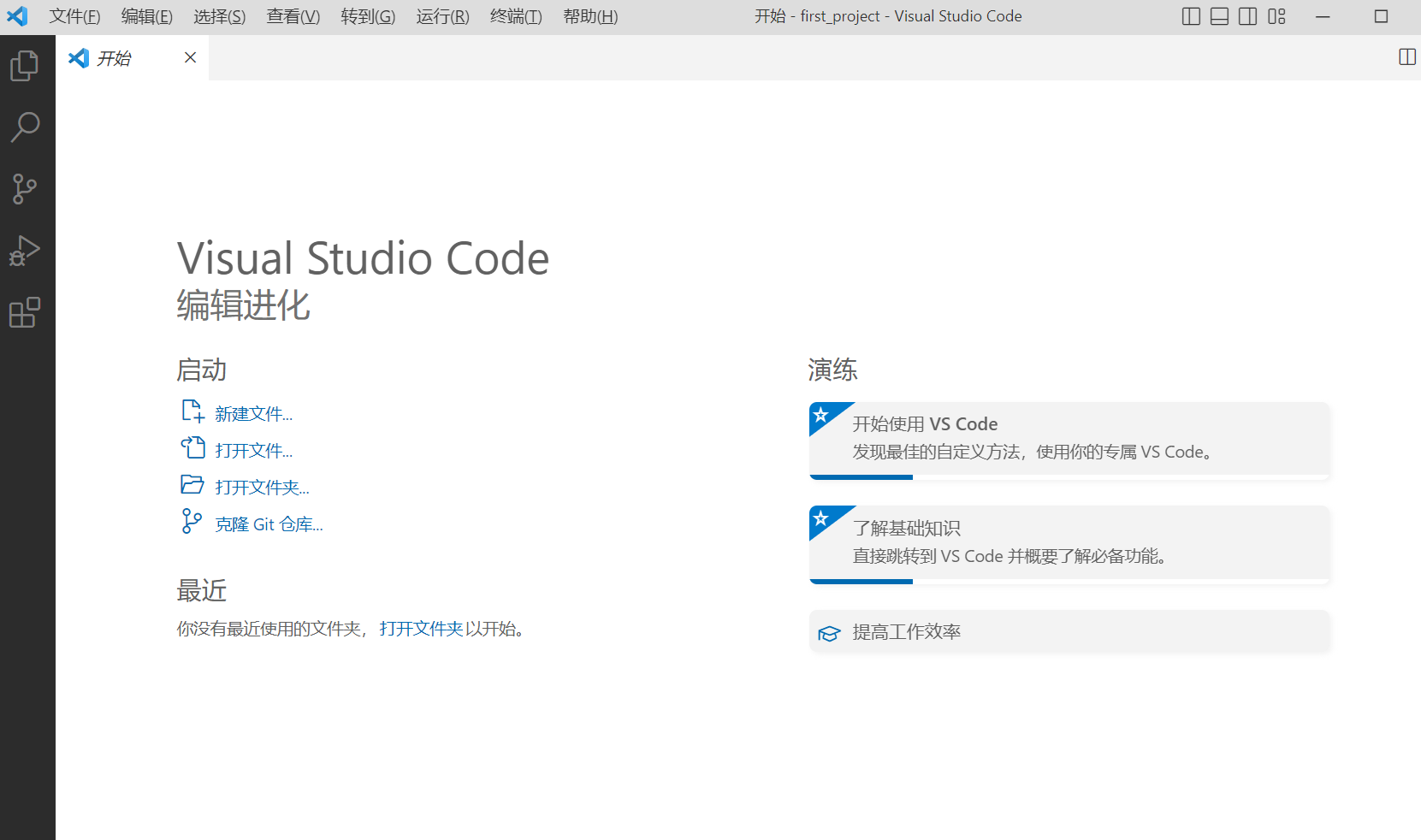The image size is (1421, 840).
Task: Click the graduation cap icon on 提高工作效率
Action: tap(829, 634)
